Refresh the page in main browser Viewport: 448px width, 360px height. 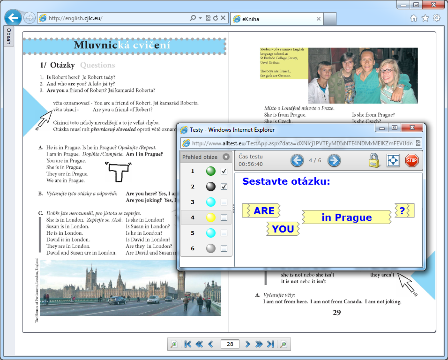[215, 18]
